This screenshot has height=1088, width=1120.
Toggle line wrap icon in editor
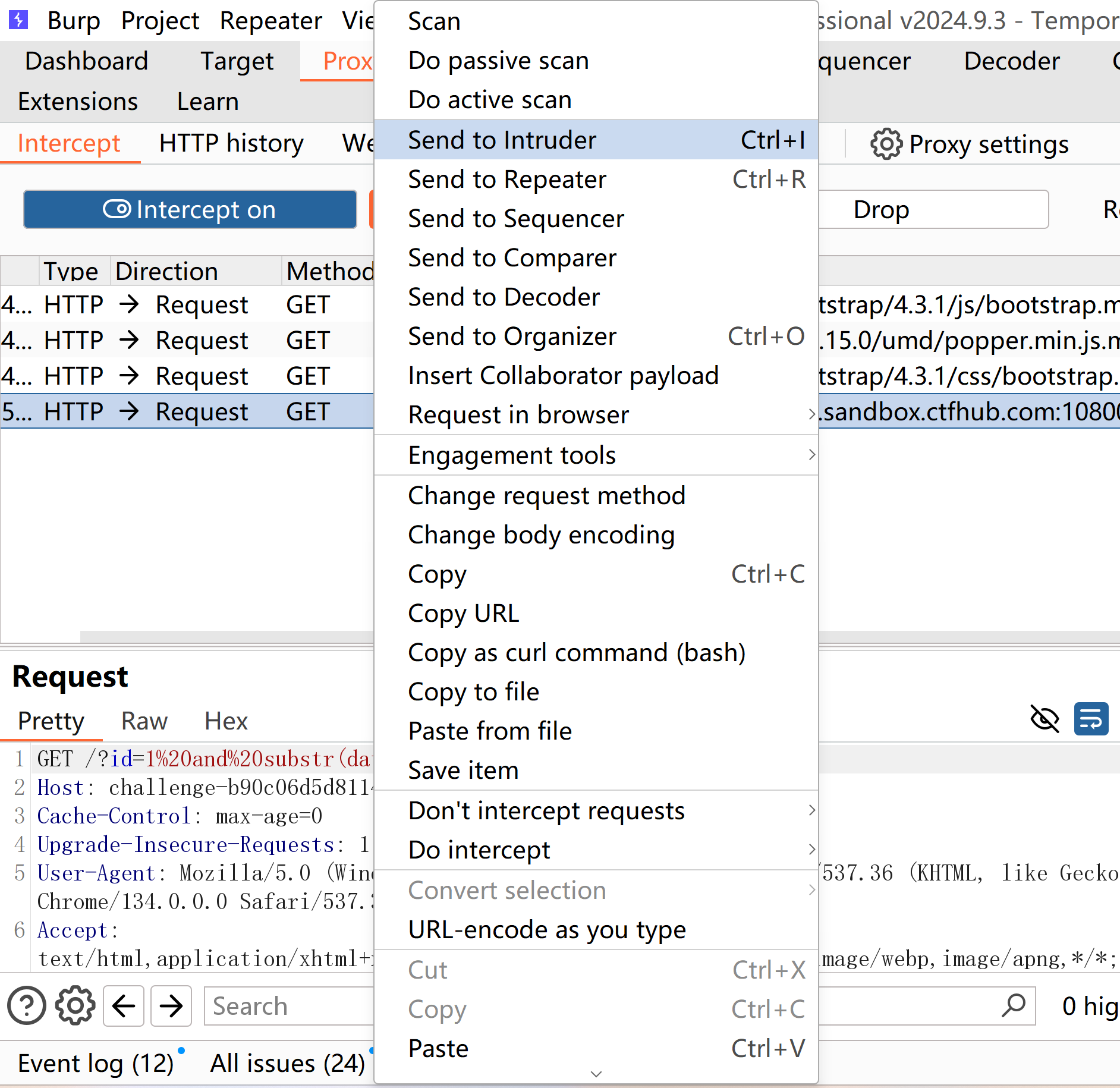(1091, 719)
